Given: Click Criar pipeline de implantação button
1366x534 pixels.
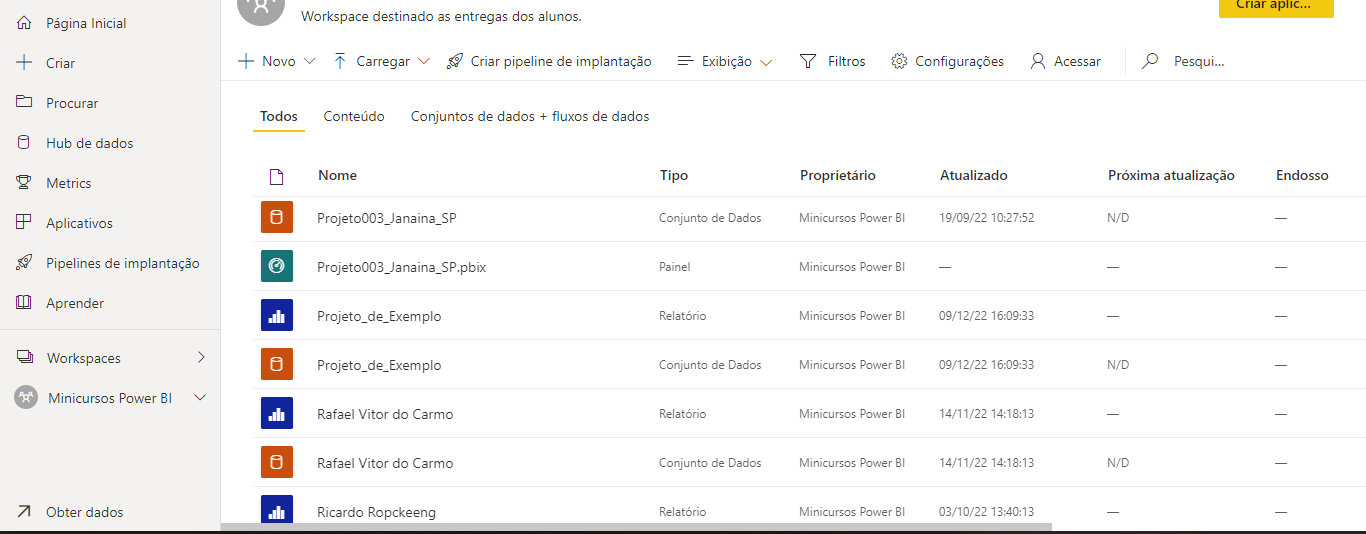Looking at the screenshot, I should (x=549, y=61).
